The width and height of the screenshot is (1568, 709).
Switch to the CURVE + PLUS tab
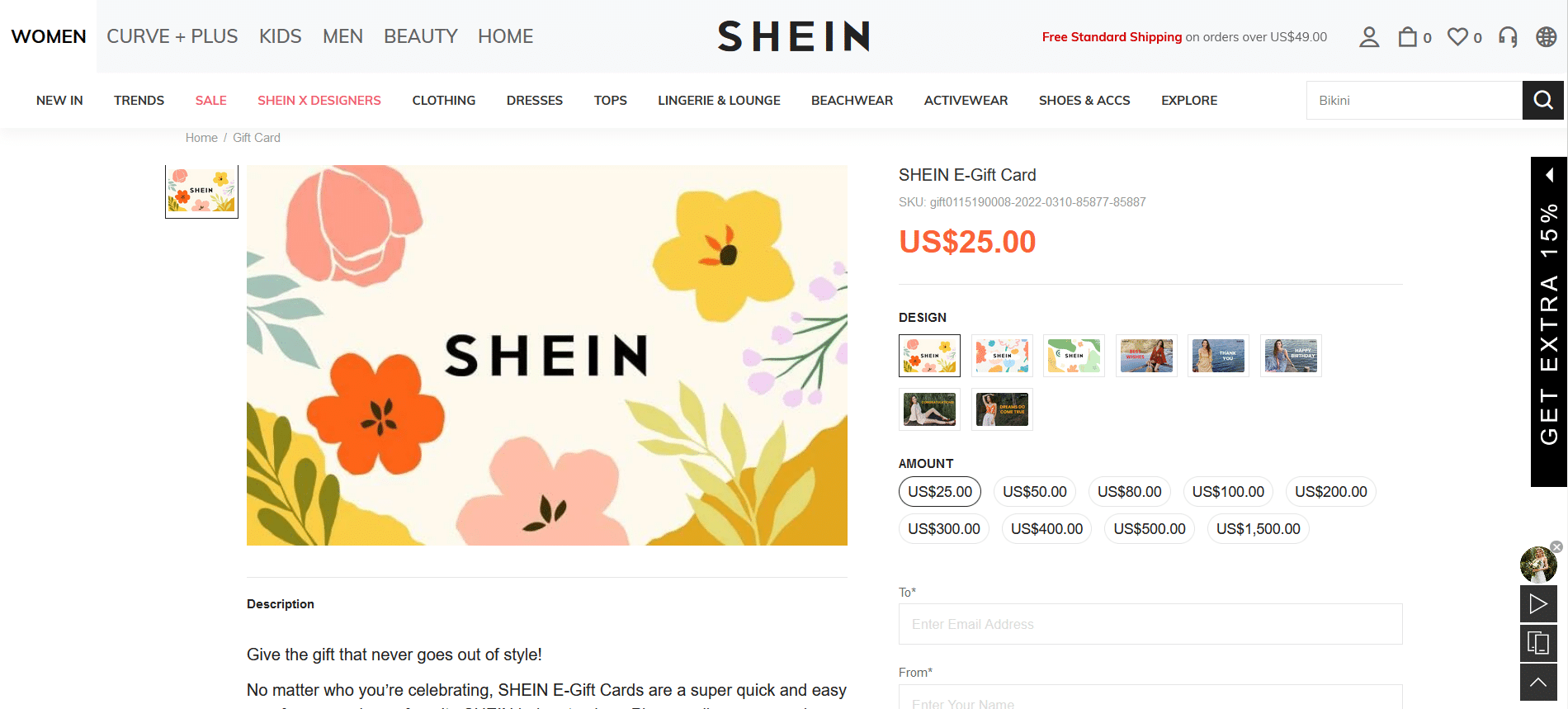(x=172, y=36)
